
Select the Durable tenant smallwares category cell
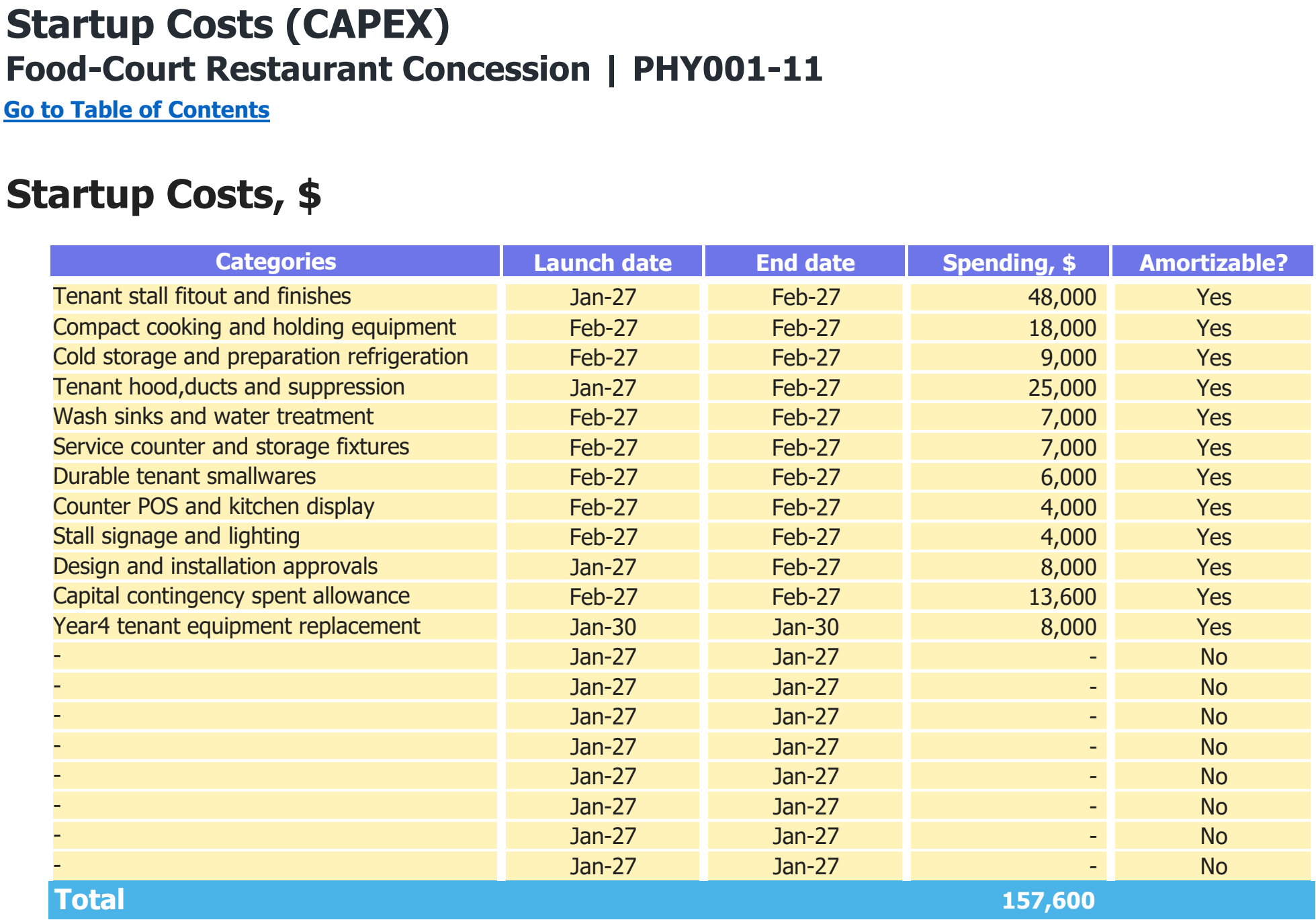(x=275, y=477)
